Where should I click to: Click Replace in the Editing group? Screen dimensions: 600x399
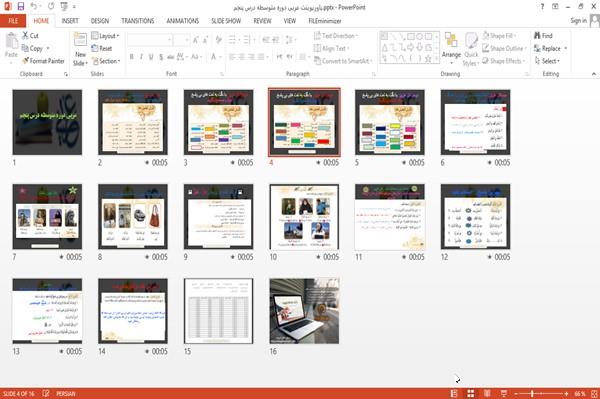coord(551,48)
